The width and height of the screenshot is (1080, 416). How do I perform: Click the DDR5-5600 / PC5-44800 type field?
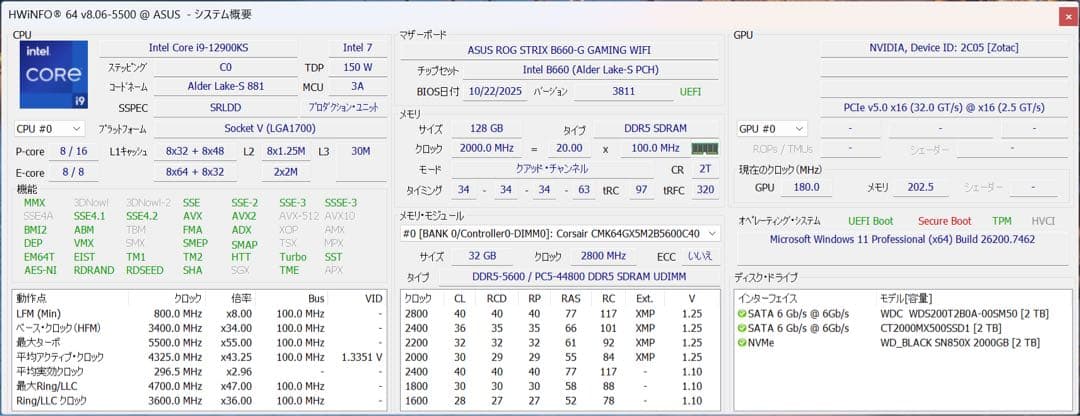click(579, 277)
